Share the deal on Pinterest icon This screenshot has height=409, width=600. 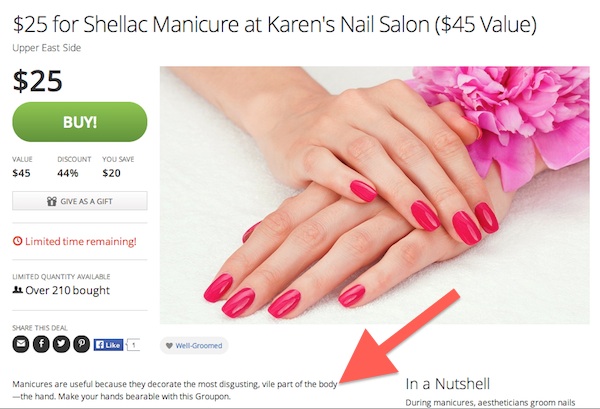click(x=82, y=344)
